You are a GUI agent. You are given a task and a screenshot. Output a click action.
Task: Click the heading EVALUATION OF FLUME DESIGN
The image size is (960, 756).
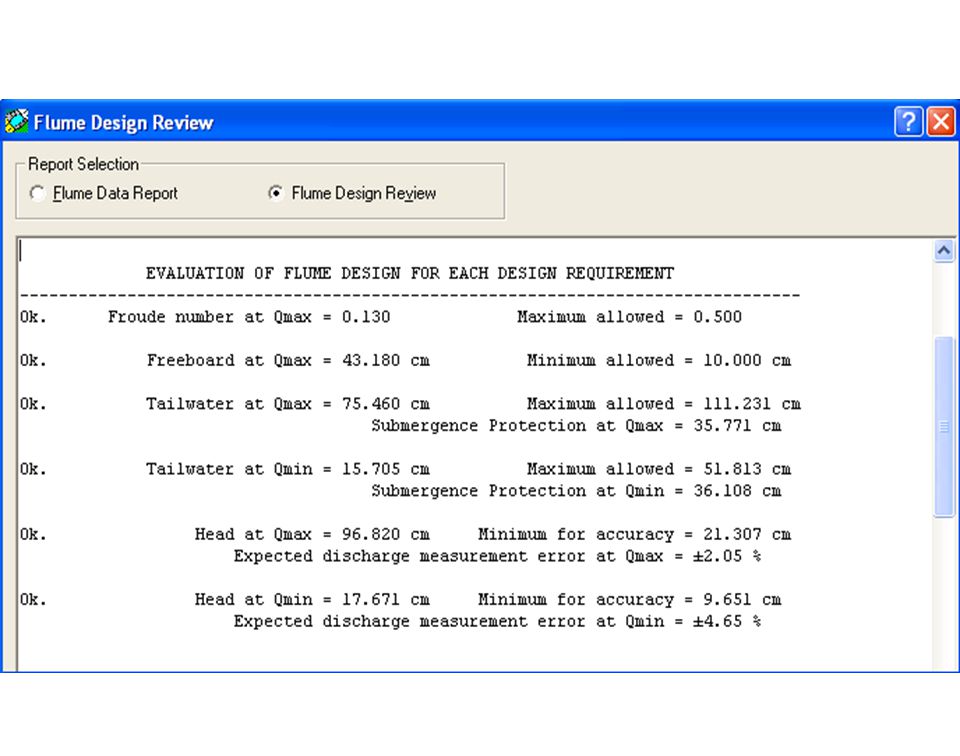[x=409, y=273]
